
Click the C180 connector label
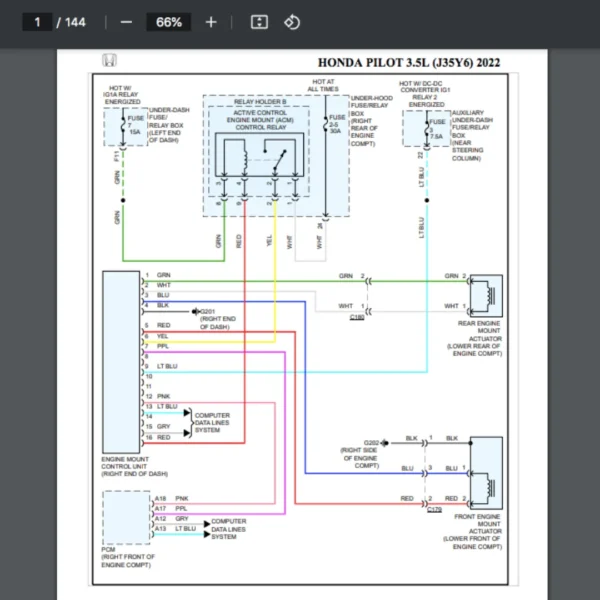pos(357,317)
